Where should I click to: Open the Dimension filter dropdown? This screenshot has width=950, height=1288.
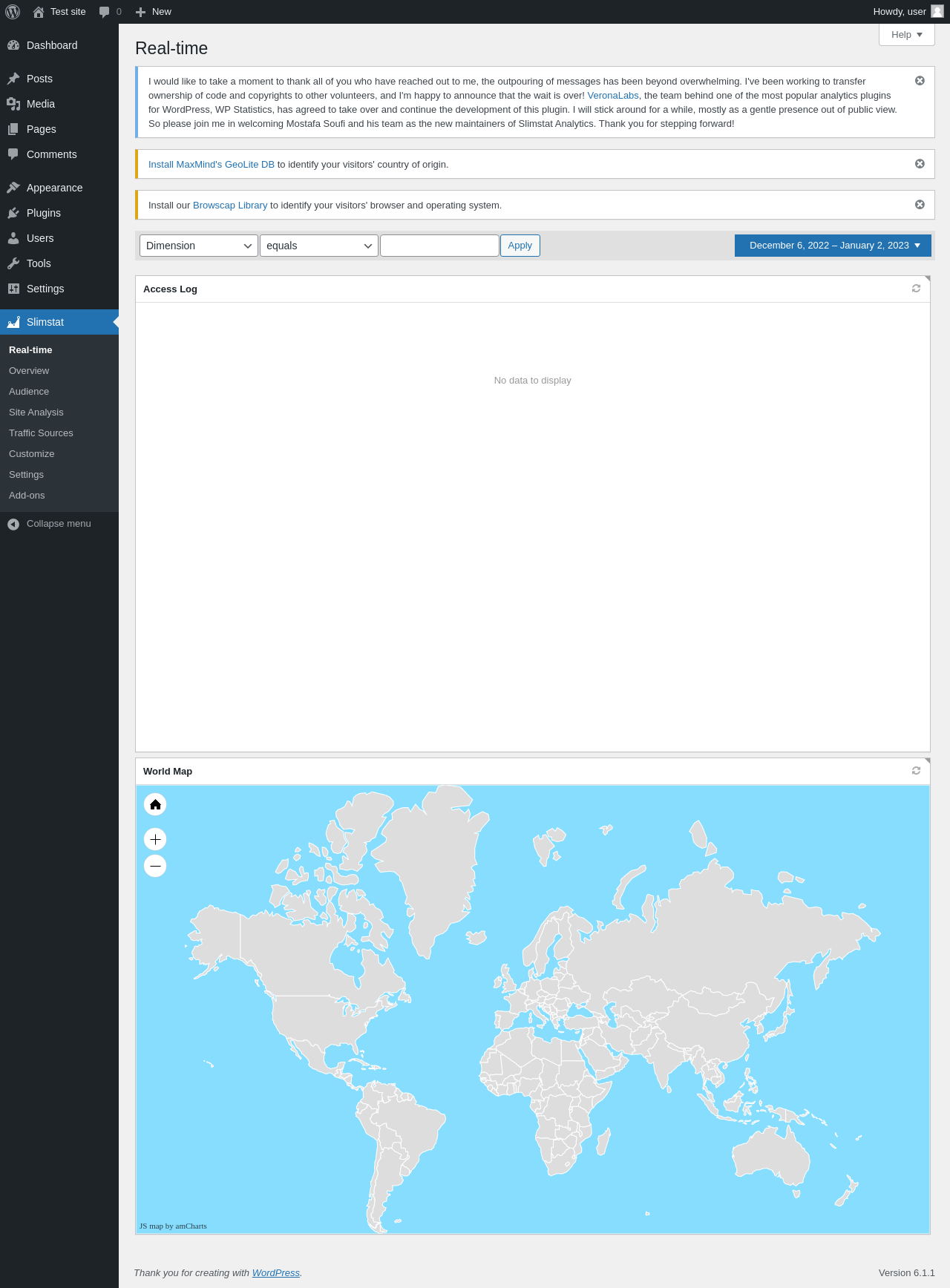coord(199,246)
